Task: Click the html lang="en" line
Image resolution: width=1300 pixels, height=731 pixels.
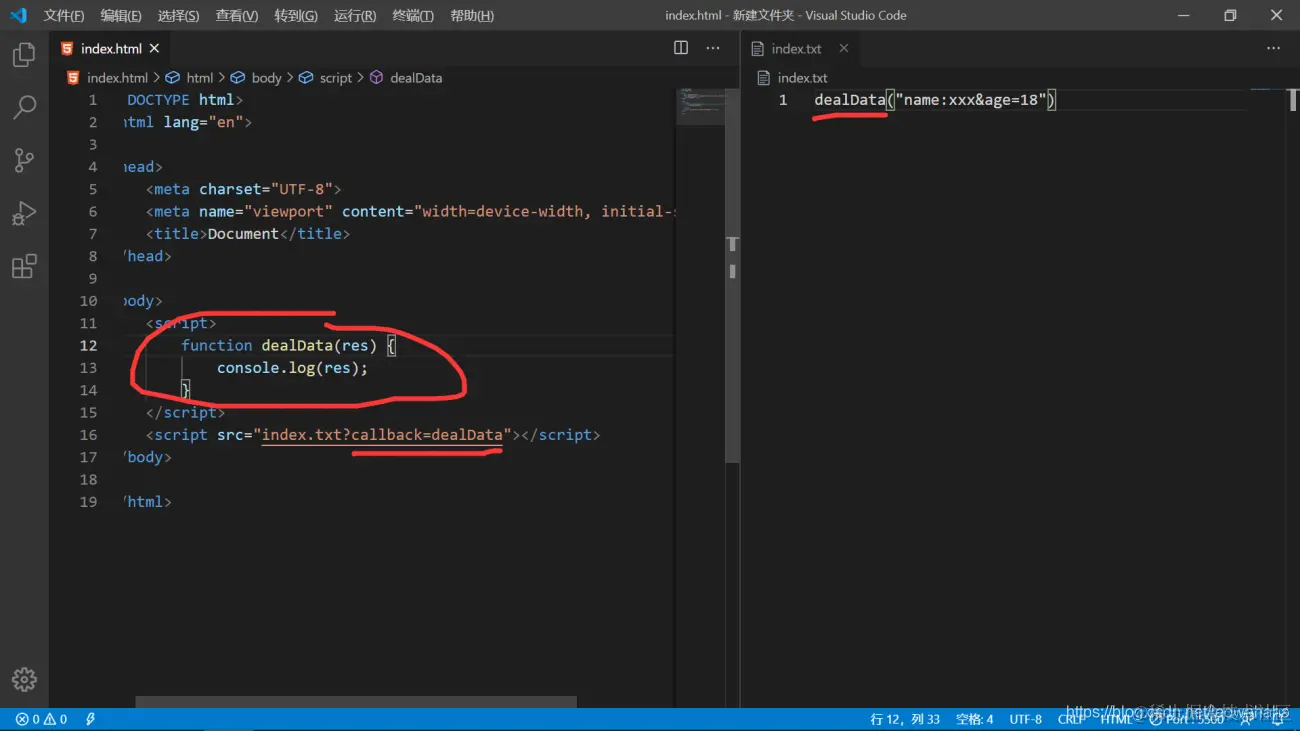Action: 188,122
